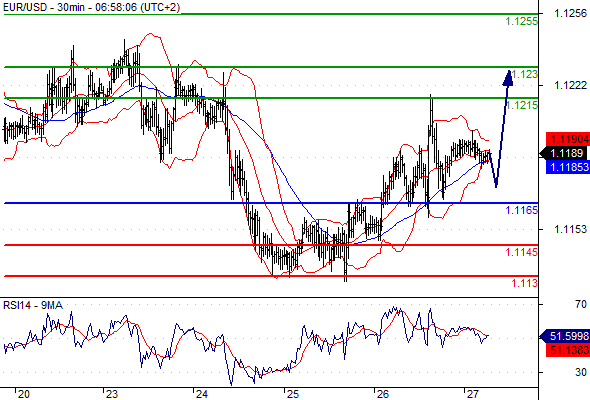Click the 1.1256 price axis label
The image size is (590, 400).
570,13
